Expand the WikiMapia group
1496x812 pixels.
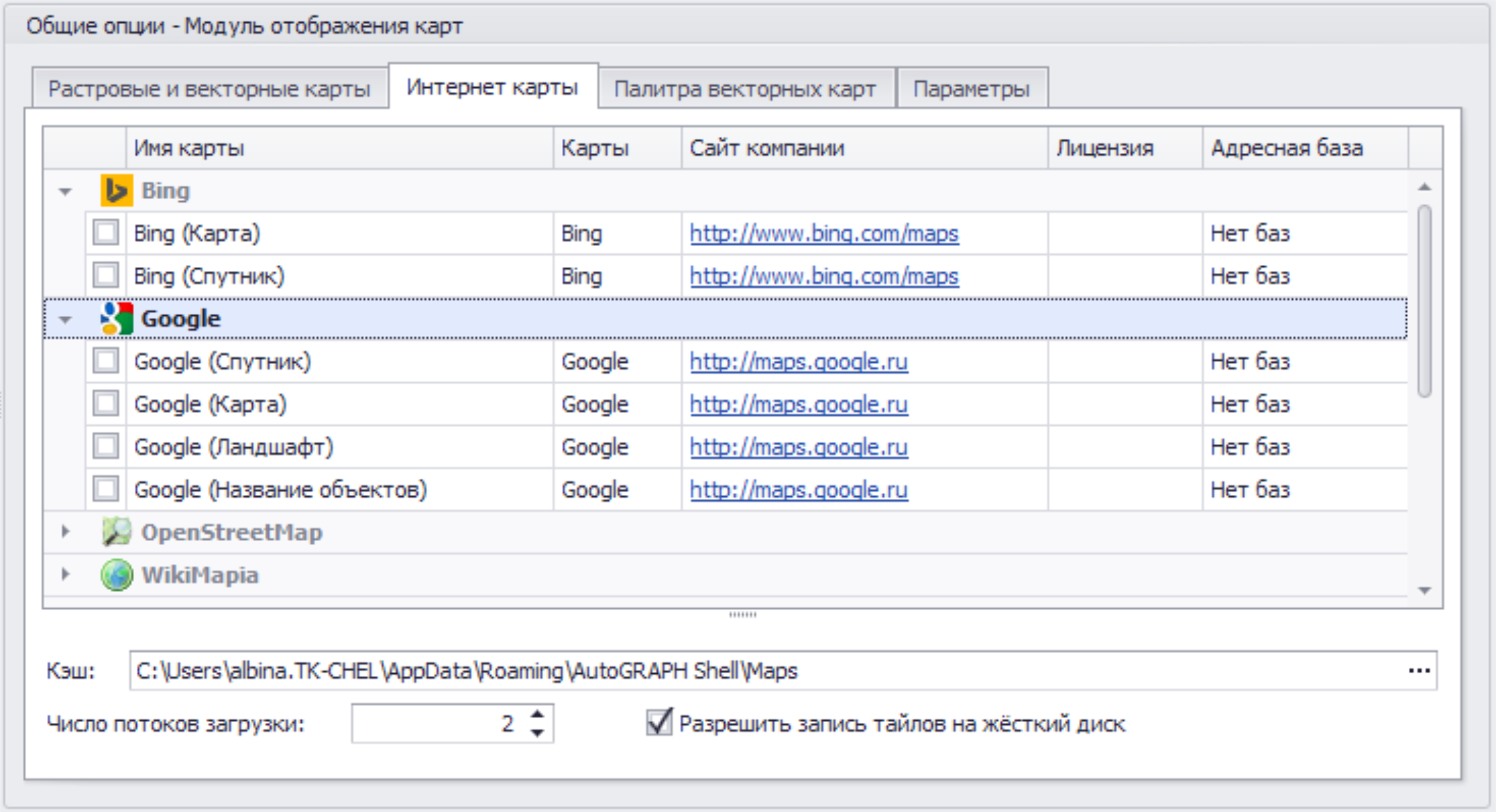pyautogui.click(x=65, y=574)
